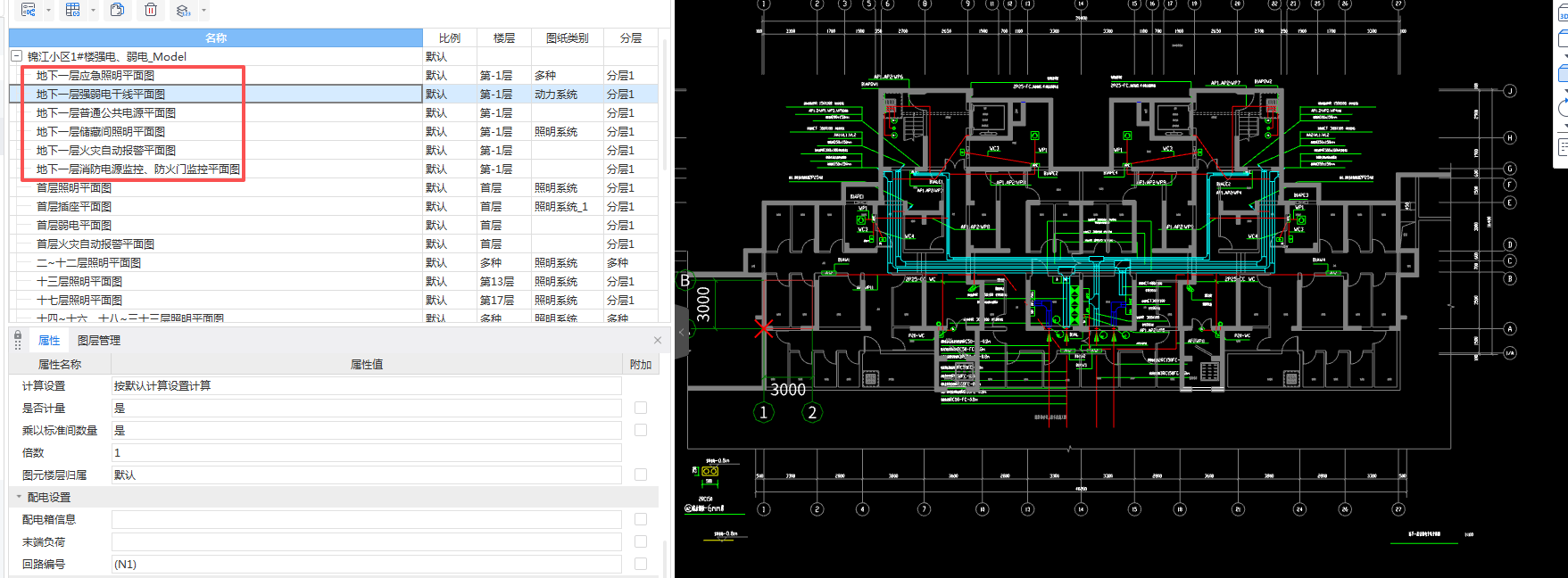Switch to the 图层管理 tab
The image size is (1568, 578).
coord(99,341)
